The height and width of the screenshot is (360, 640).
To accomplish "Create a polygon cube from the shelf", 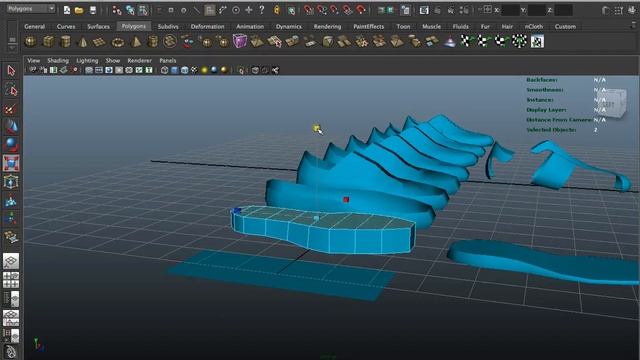I will point(48,42).
